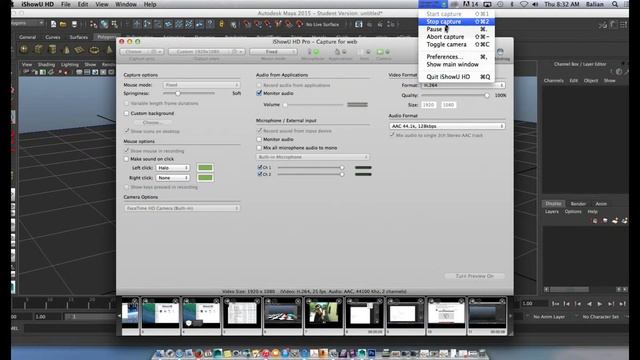Click the Maya play forward button
Viewport: 640px width, 360px height.
(x=600, y=304)
